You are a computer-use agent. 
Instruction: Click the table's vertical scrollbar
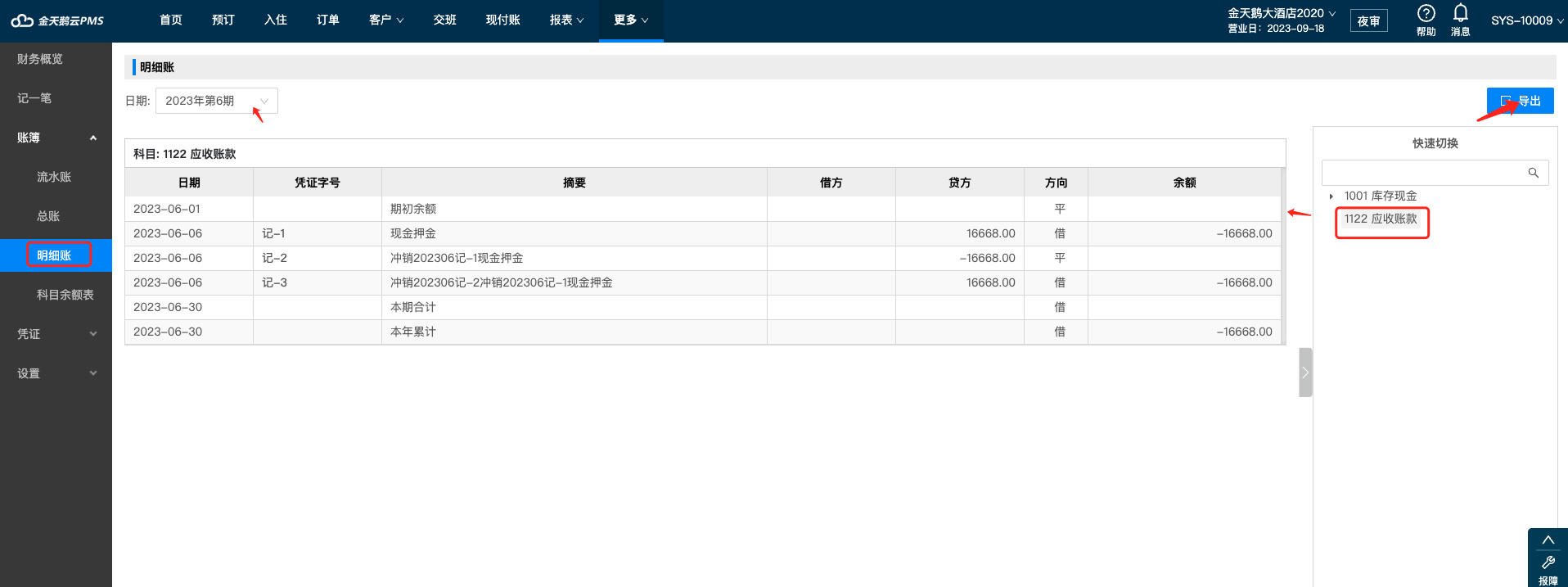click(x=1283, y=256)
